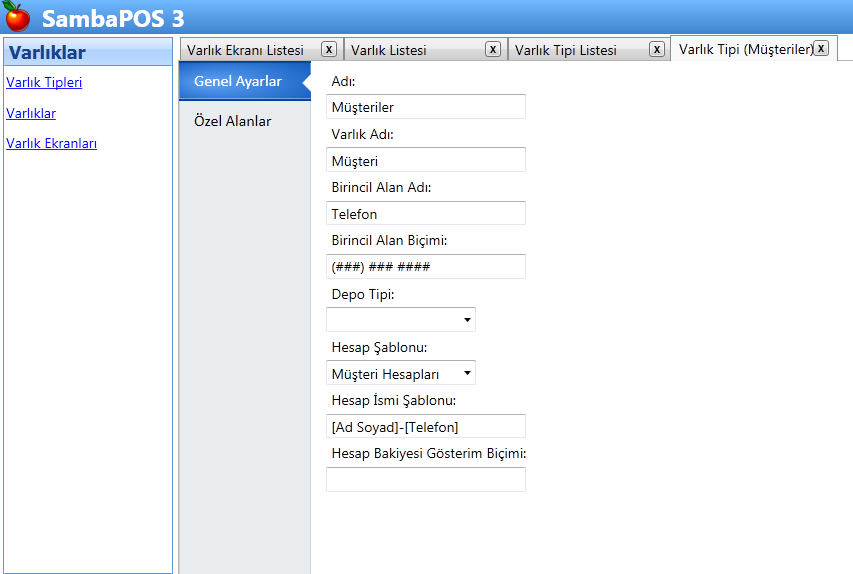The width and height of the screenshot is (853, 574).
Task: Focus the Varlık Adı text field
Action: pyautogui.click(x=425, y=160)
